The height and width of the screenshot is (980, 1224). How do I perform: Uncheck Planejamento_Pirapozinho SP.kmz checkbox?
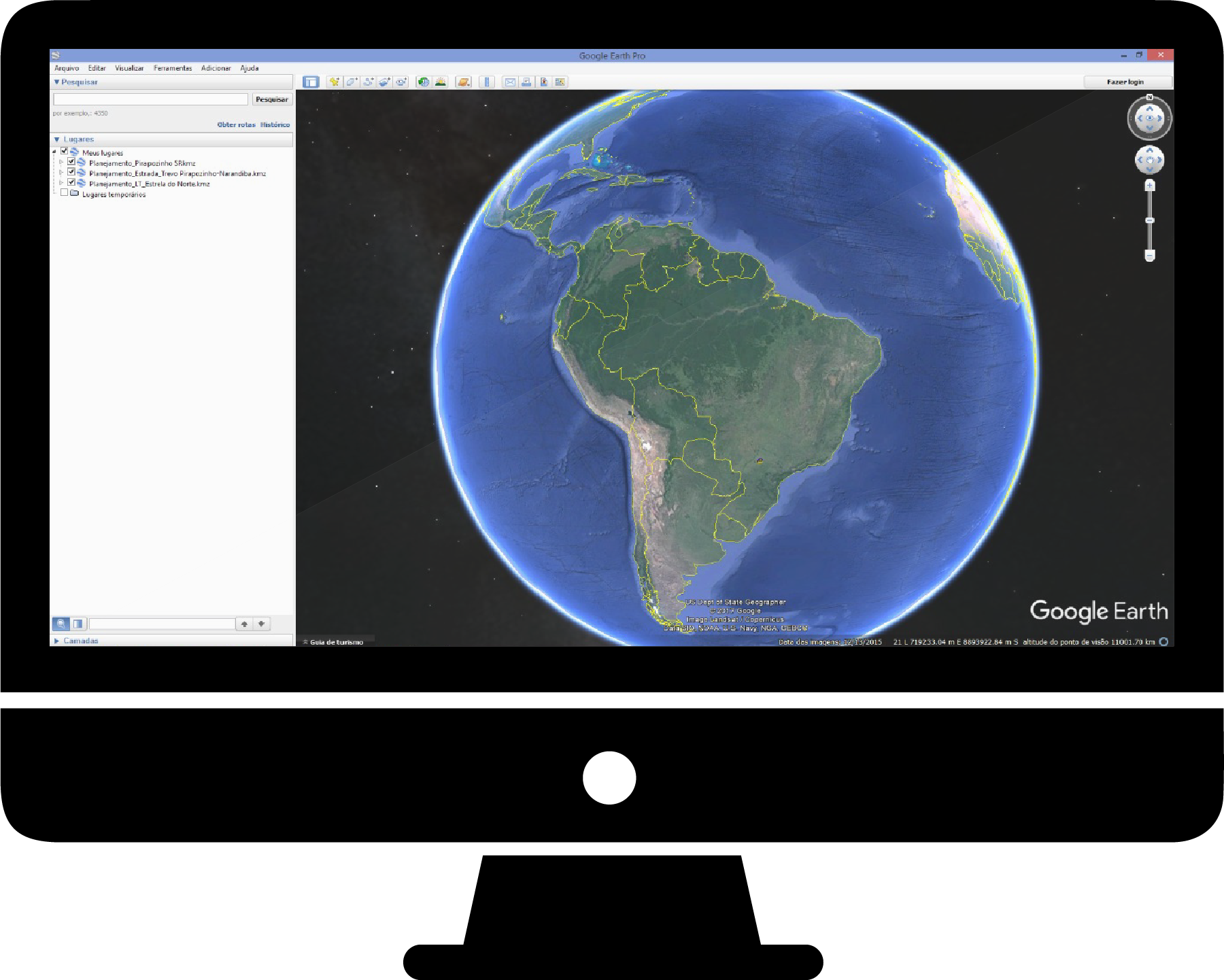[x=71, y=162]
